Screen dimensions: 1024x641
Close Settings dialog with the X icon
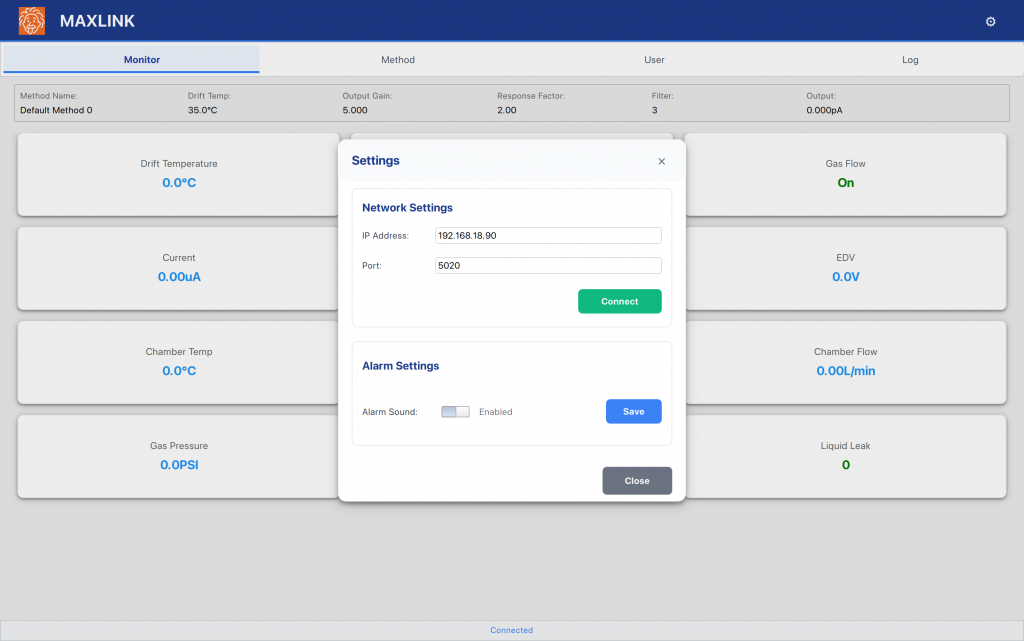pyautogui.click(x=661, y=161)
